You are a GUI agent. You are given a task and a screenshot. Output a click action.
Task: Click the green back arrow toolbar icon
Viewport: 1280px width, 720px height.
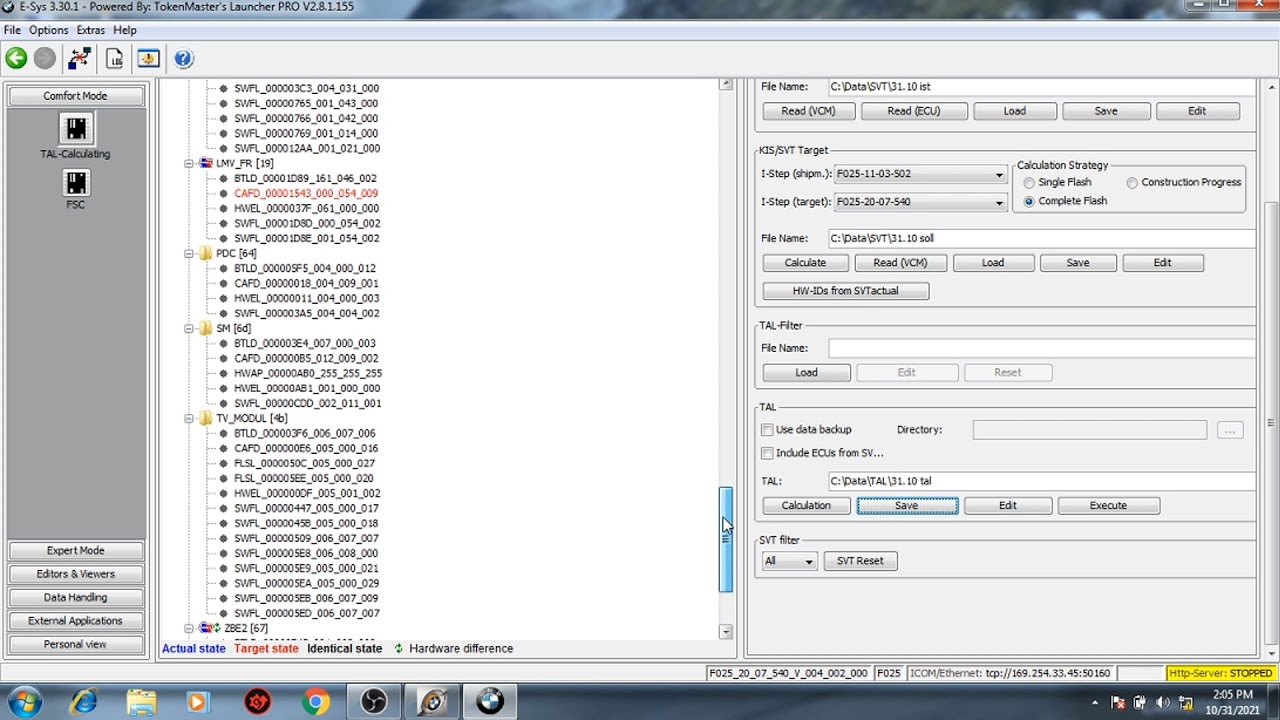[16, 59]
